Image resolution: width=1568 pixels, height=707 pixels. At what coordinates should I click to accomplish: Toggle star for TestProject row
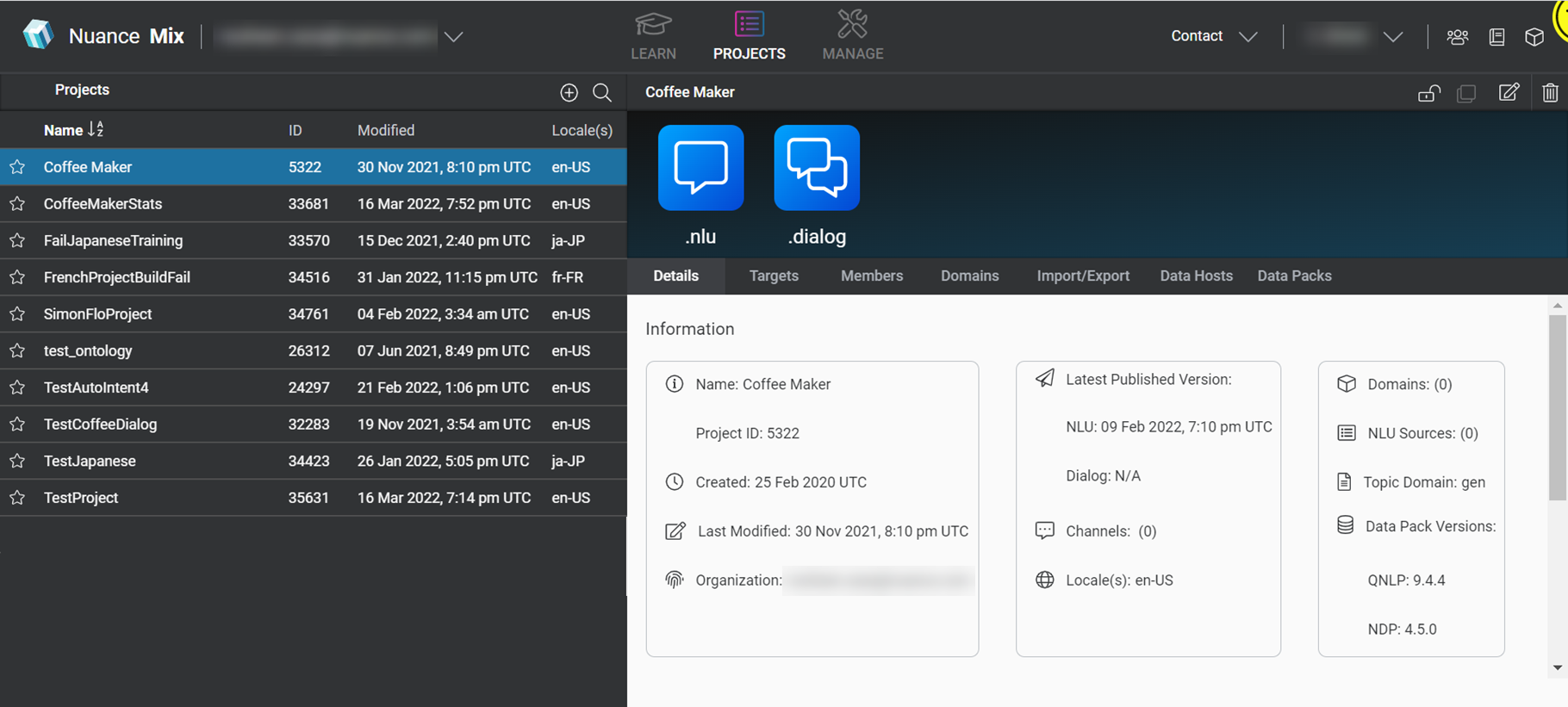click(x=17, y=498)
